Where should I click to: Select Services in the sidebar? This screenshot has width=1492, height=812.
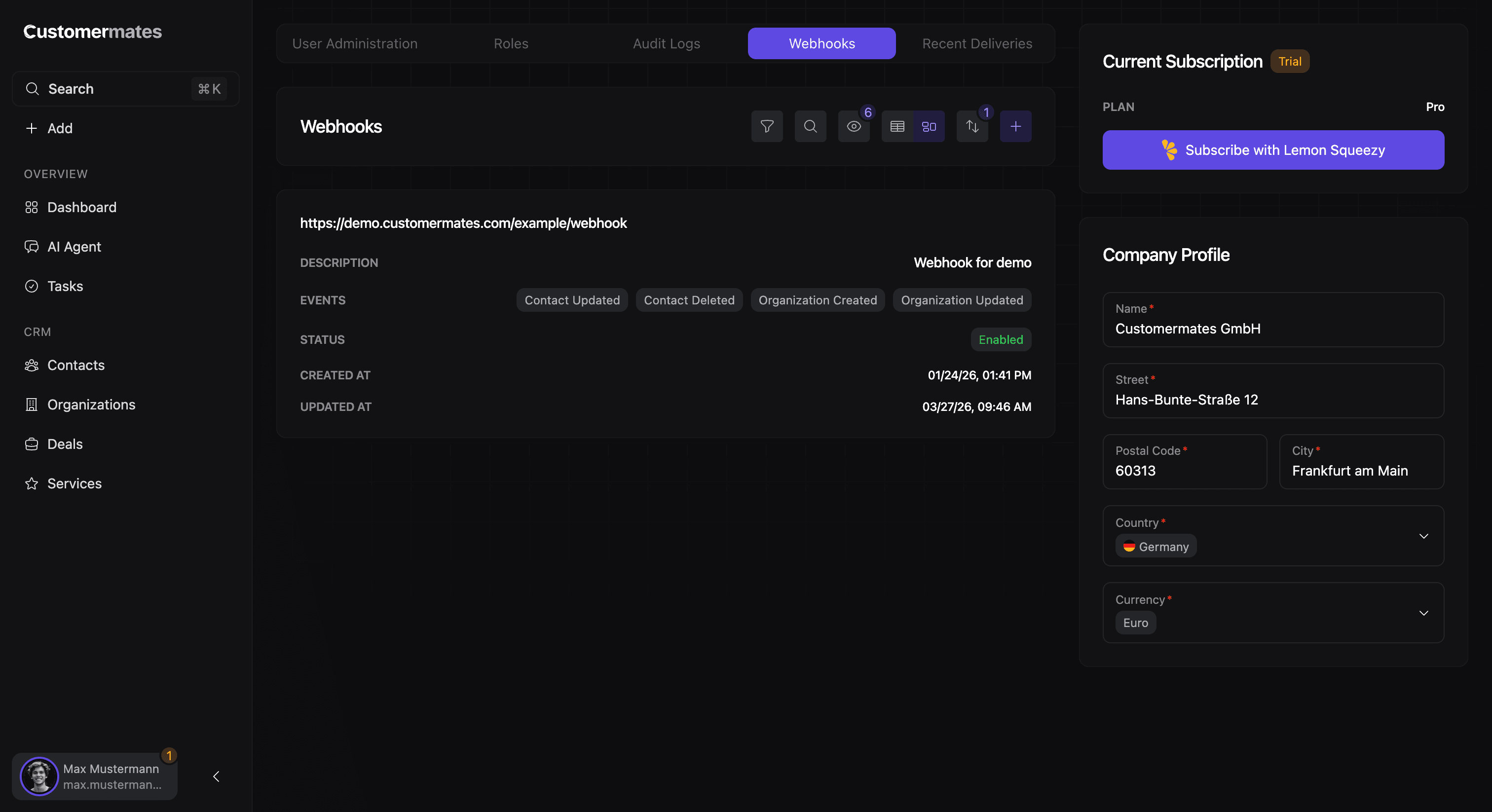click(74, 483)
